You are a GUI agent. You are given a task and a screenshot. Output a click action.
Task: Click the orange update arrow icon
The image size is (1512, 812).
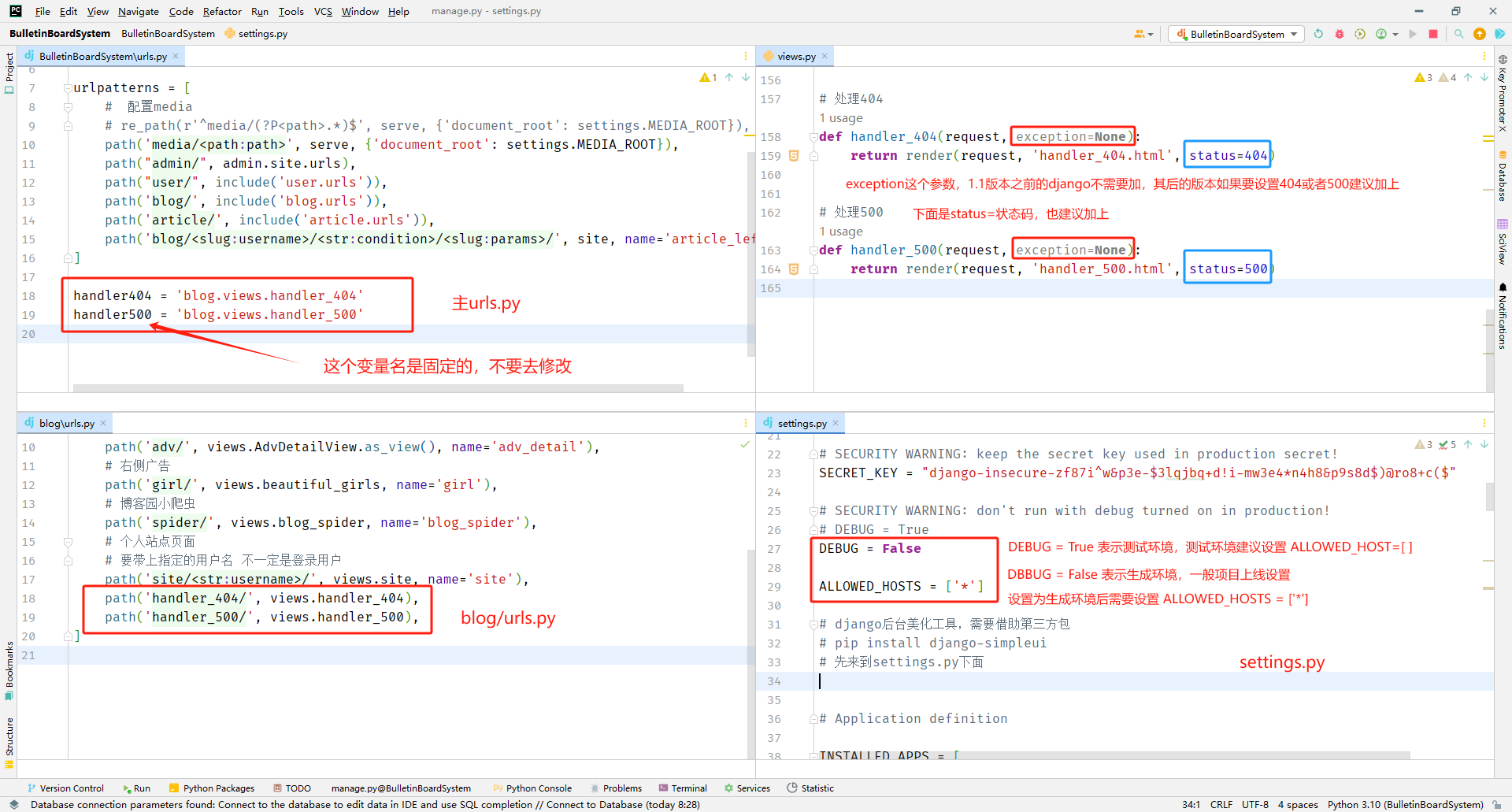click(x=1480, y=34)
